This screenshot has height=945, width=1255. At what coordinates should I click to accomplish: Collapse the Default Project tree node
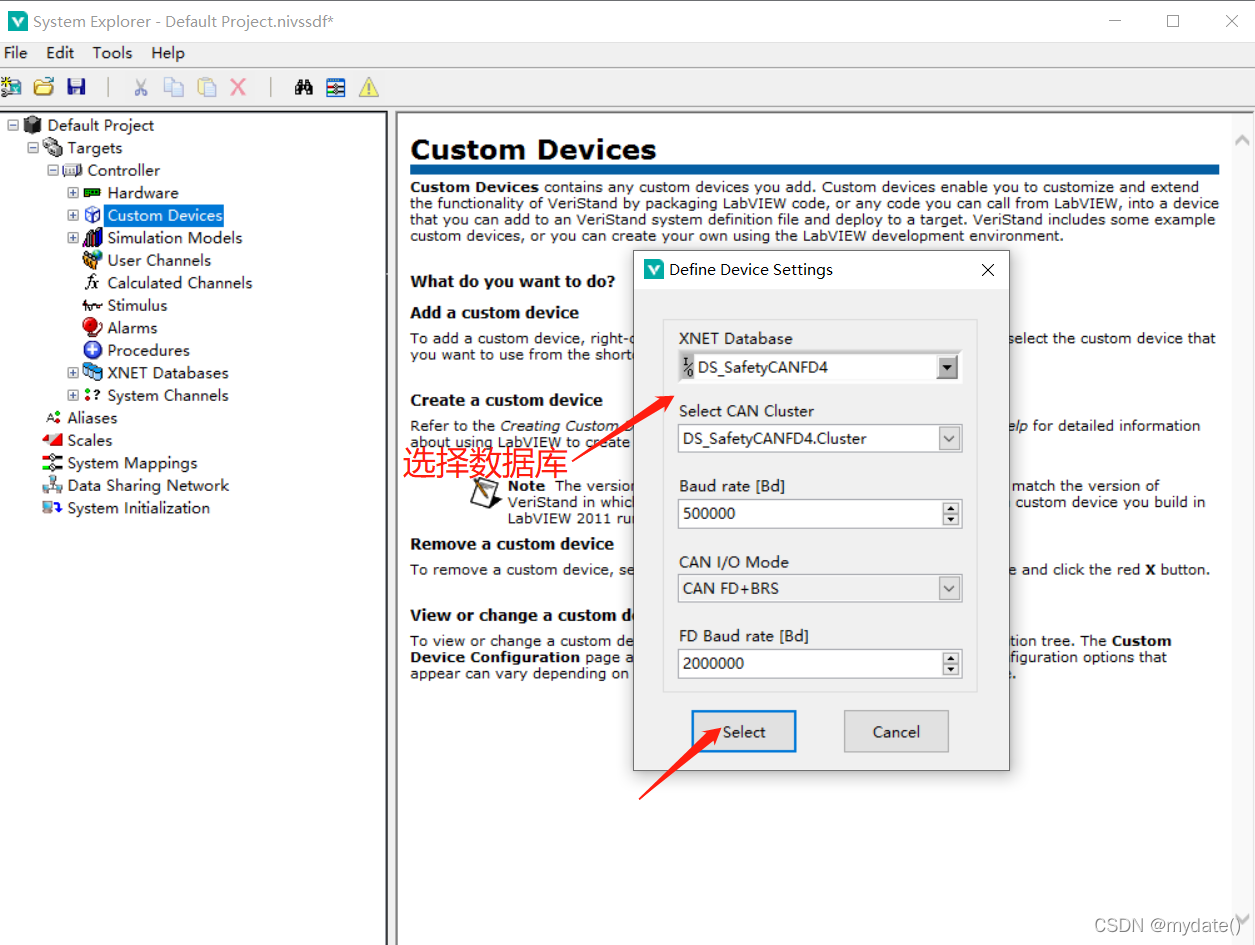point(13,125)
